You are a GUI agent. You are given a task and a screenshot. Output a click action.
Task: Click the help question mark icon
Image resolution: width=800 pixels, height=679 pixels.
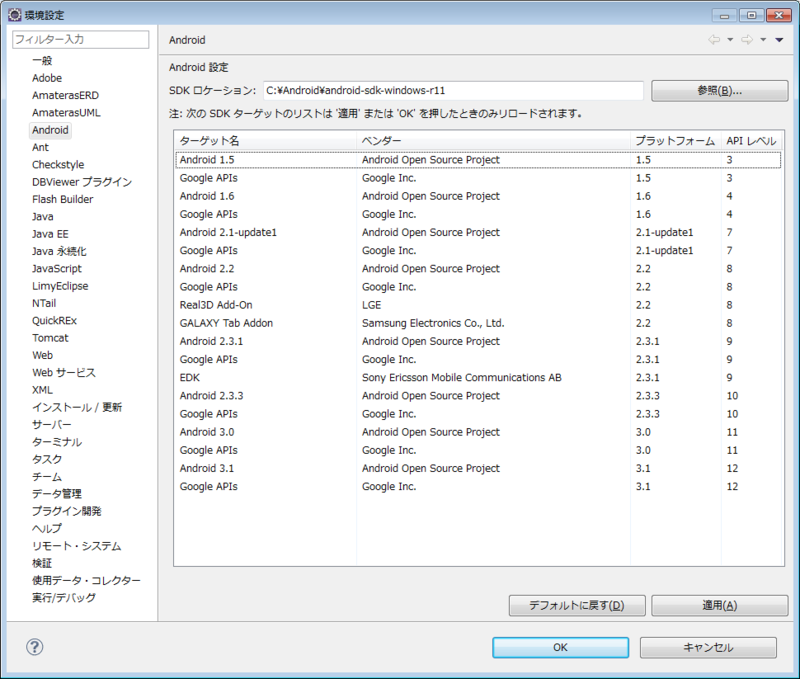tap(35, 647)
